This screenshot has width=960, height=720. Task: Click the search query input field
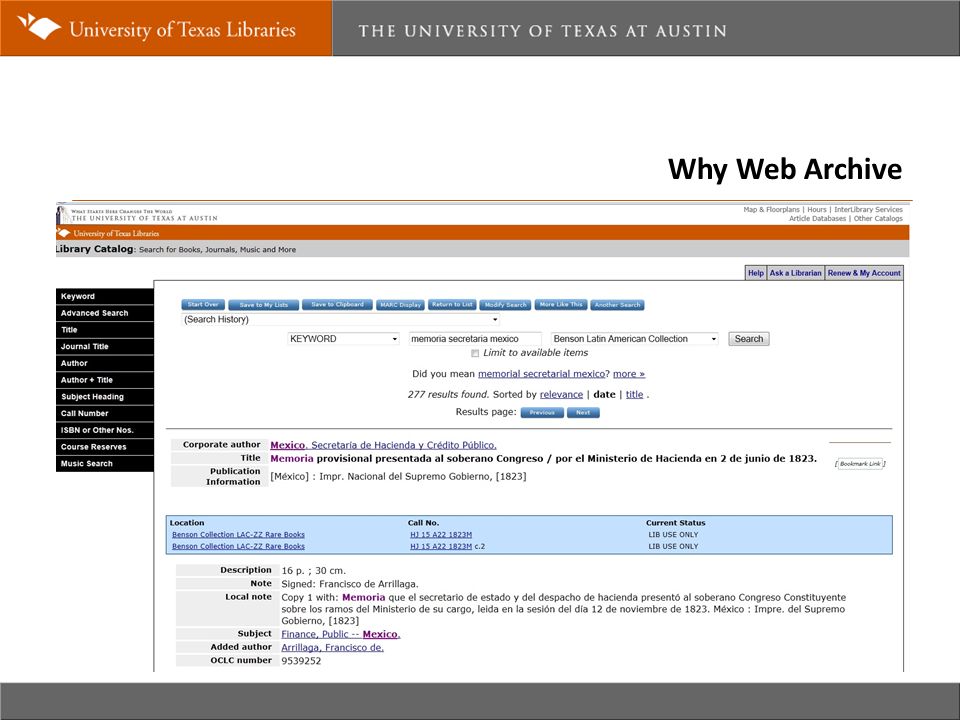pyautogui.click(x=474, y=339)
